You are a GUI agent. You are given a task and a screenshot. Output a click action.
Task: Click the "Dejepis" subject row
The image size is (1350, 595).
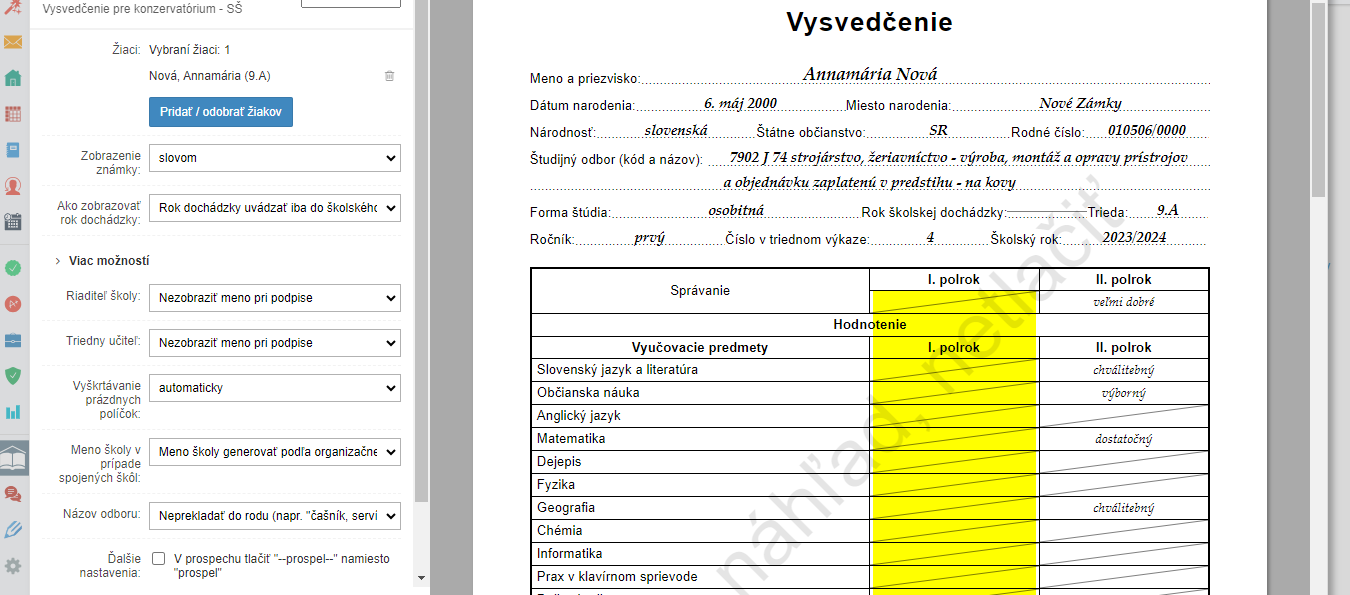point(700,462)
